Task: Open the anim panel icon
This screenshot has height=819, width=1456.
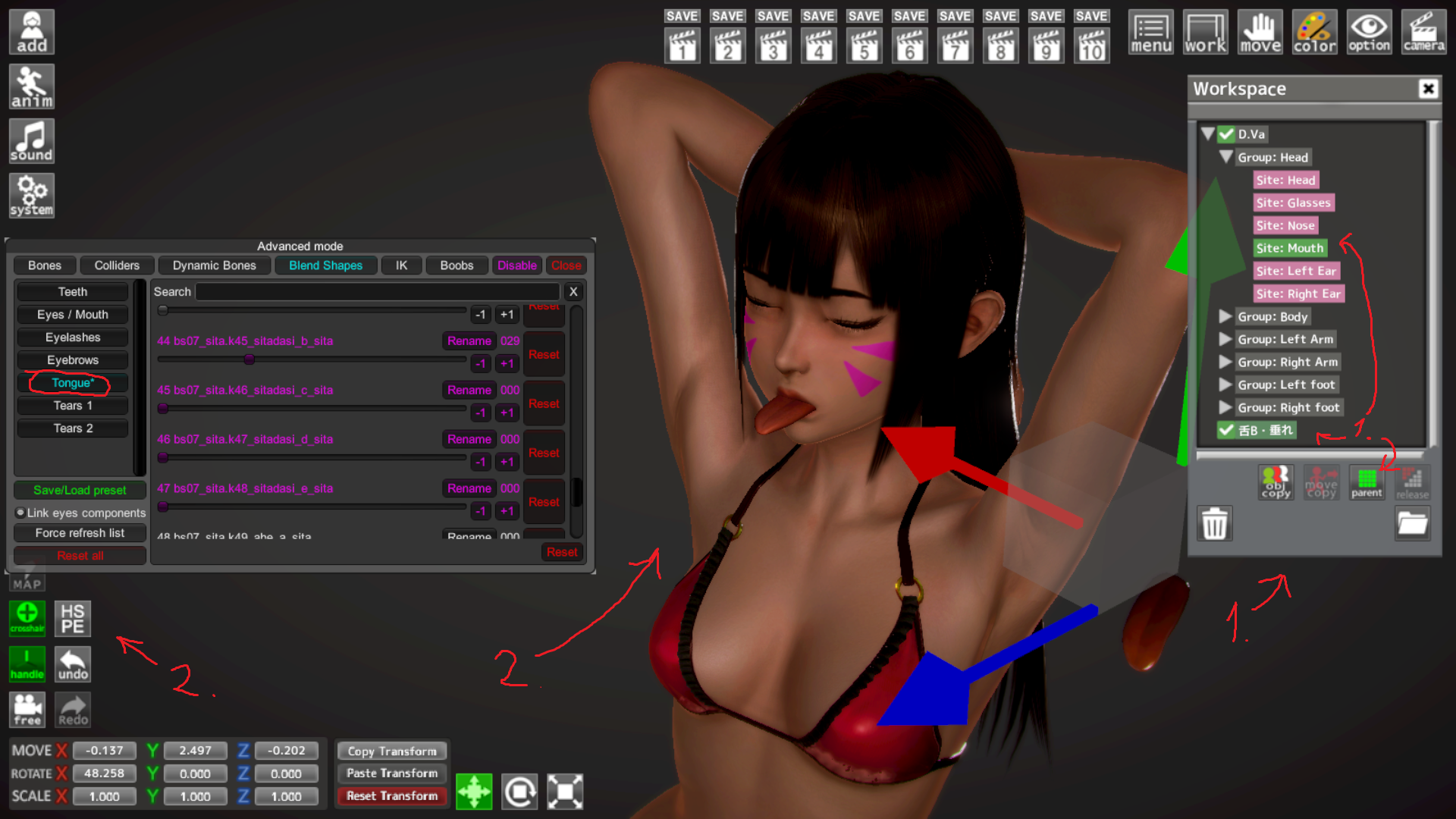Action: coord(32,86)
